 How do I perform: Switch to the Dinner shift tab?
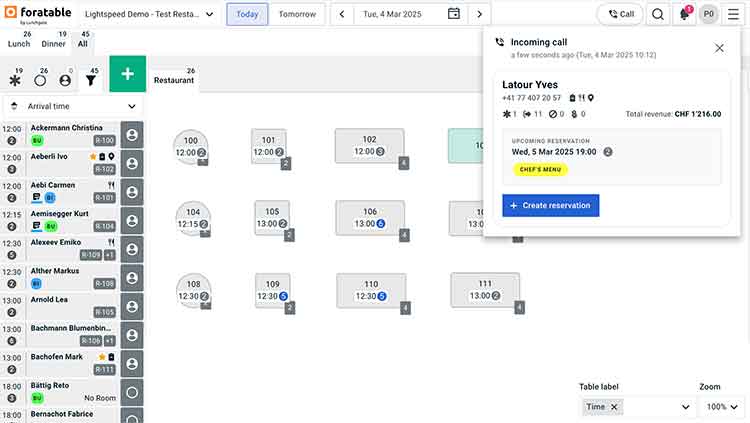coord(54,39)
